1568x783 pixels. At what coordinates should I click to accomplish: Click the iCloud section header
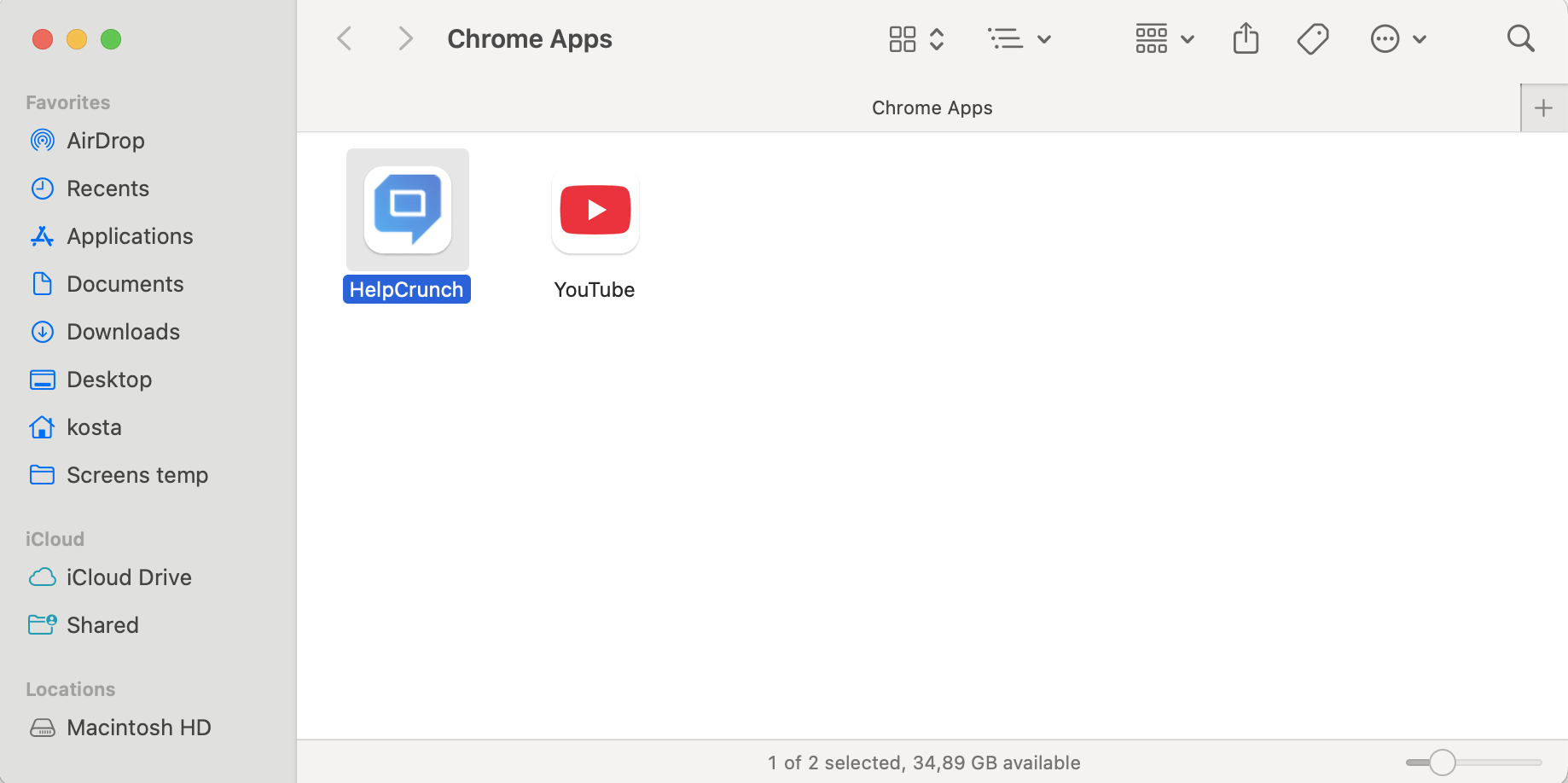55,539
